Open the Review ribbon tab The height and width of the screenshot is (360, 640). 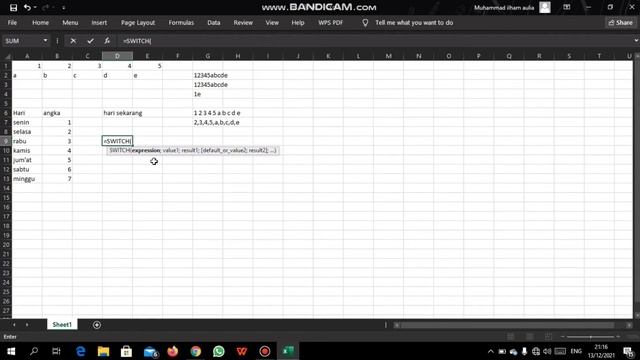click(x=243, y=22)
